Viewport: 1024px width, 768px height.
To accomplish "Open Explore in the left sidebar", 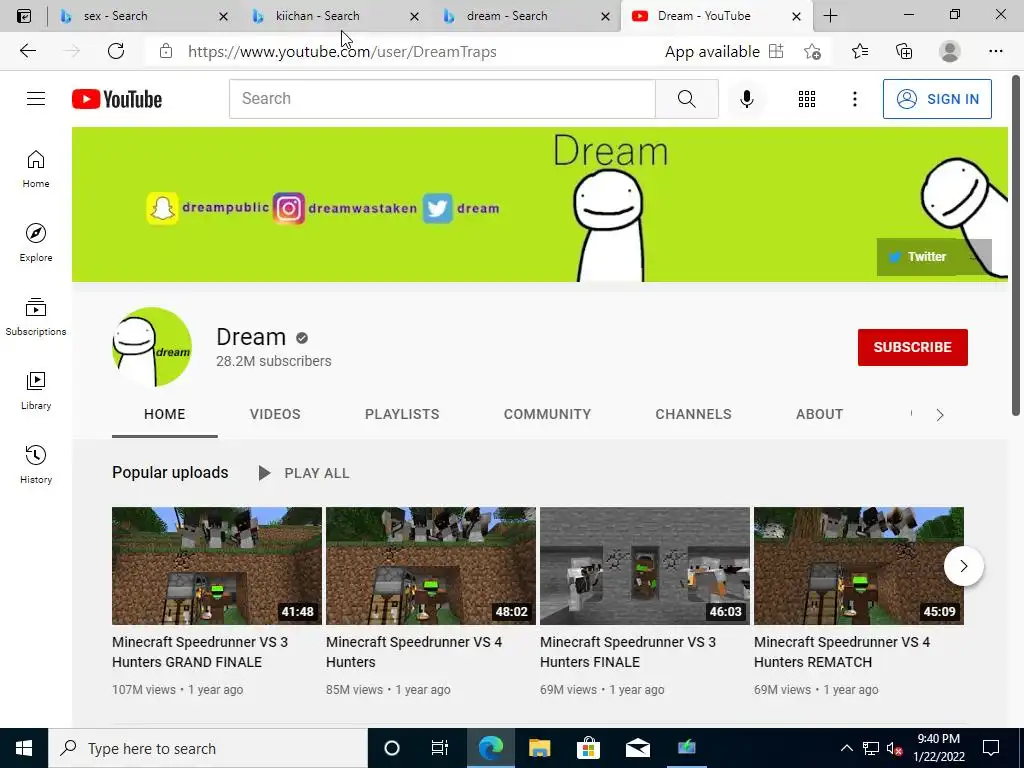I will point(36,242).
